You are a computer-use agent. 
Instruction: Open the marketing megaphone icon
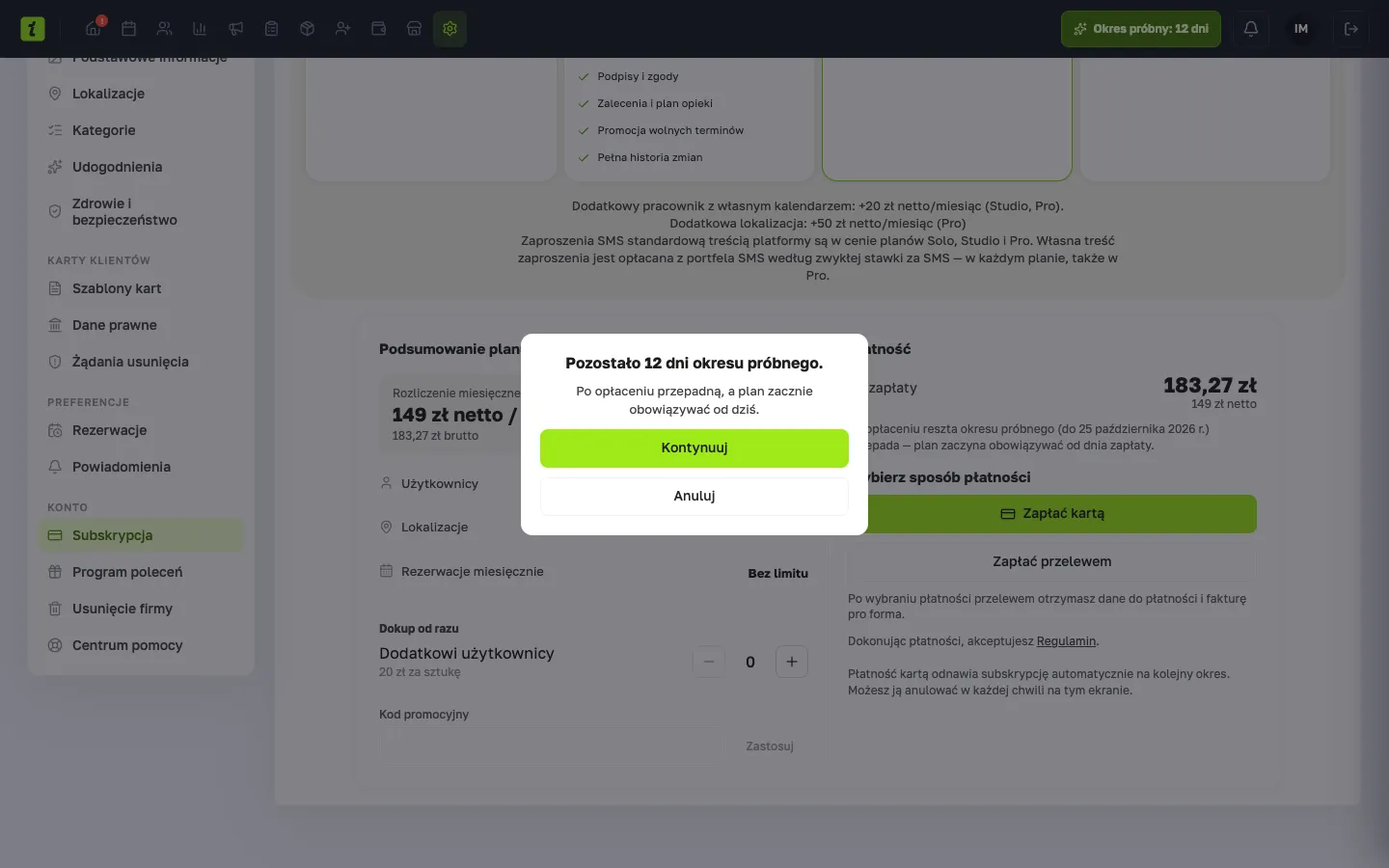point(236,29)
